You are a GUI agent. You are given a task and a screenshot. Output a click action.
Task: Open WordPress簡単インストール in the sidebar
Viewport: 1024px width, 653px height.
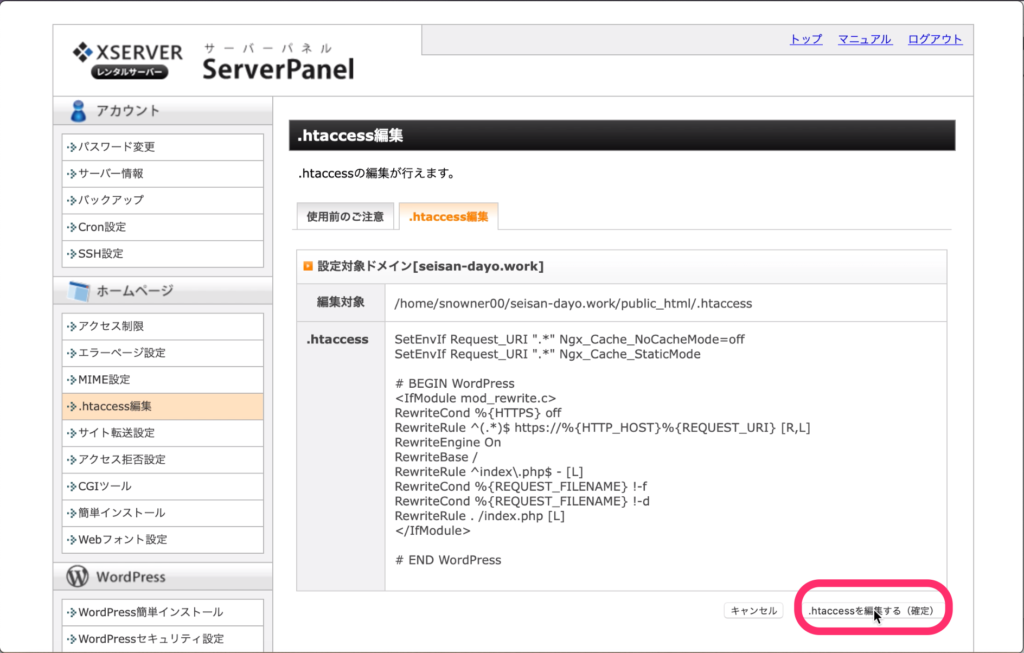150,612
